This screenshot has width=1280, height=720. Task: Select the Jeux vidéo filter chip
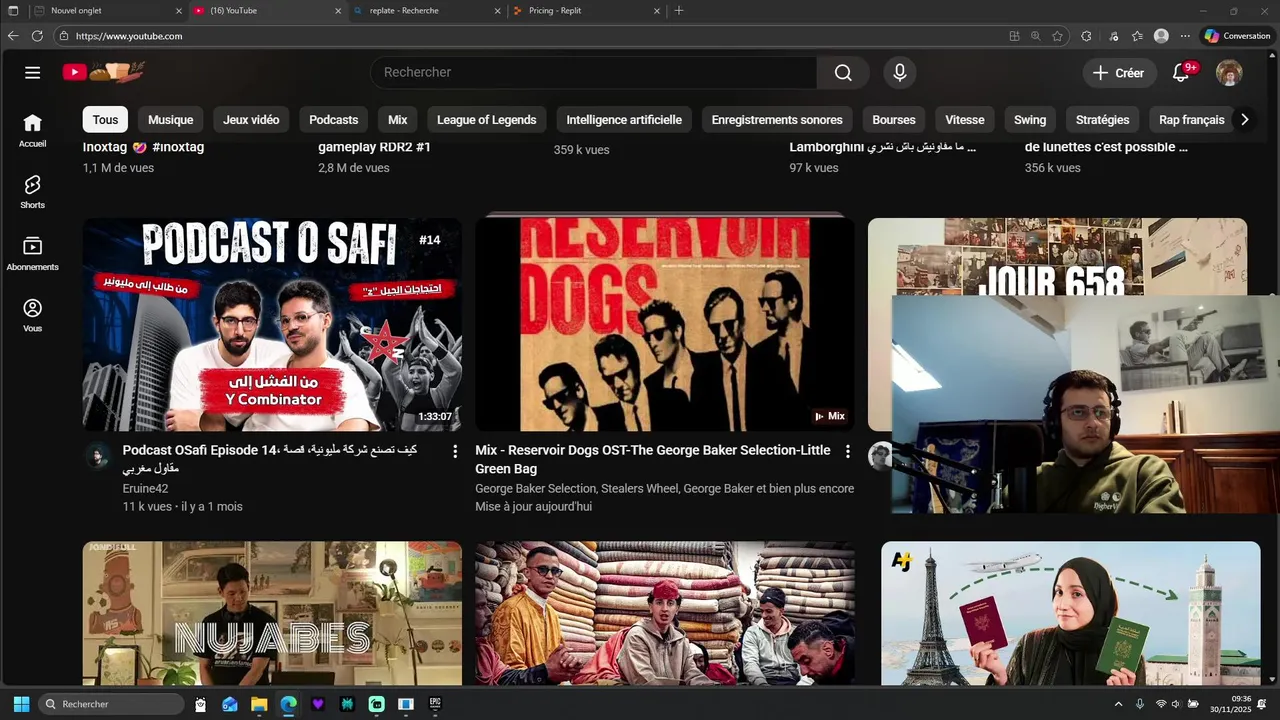(251, 120)
